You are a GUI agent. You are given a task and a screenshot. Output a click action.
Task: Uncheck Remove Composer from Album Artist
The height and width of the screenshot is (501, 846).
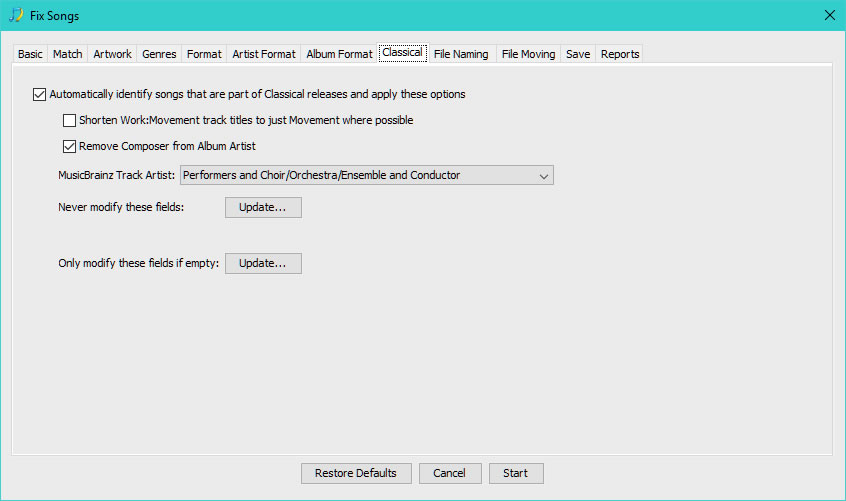(x=70, y=146)
